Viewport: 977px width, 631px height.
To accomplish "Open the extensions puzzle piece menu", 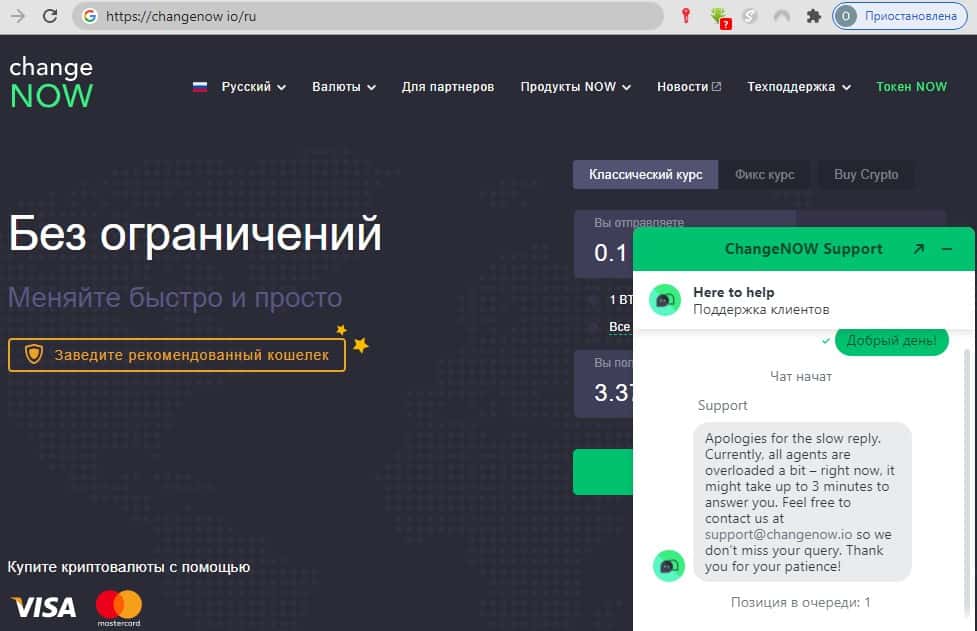I will pos(813,16).
